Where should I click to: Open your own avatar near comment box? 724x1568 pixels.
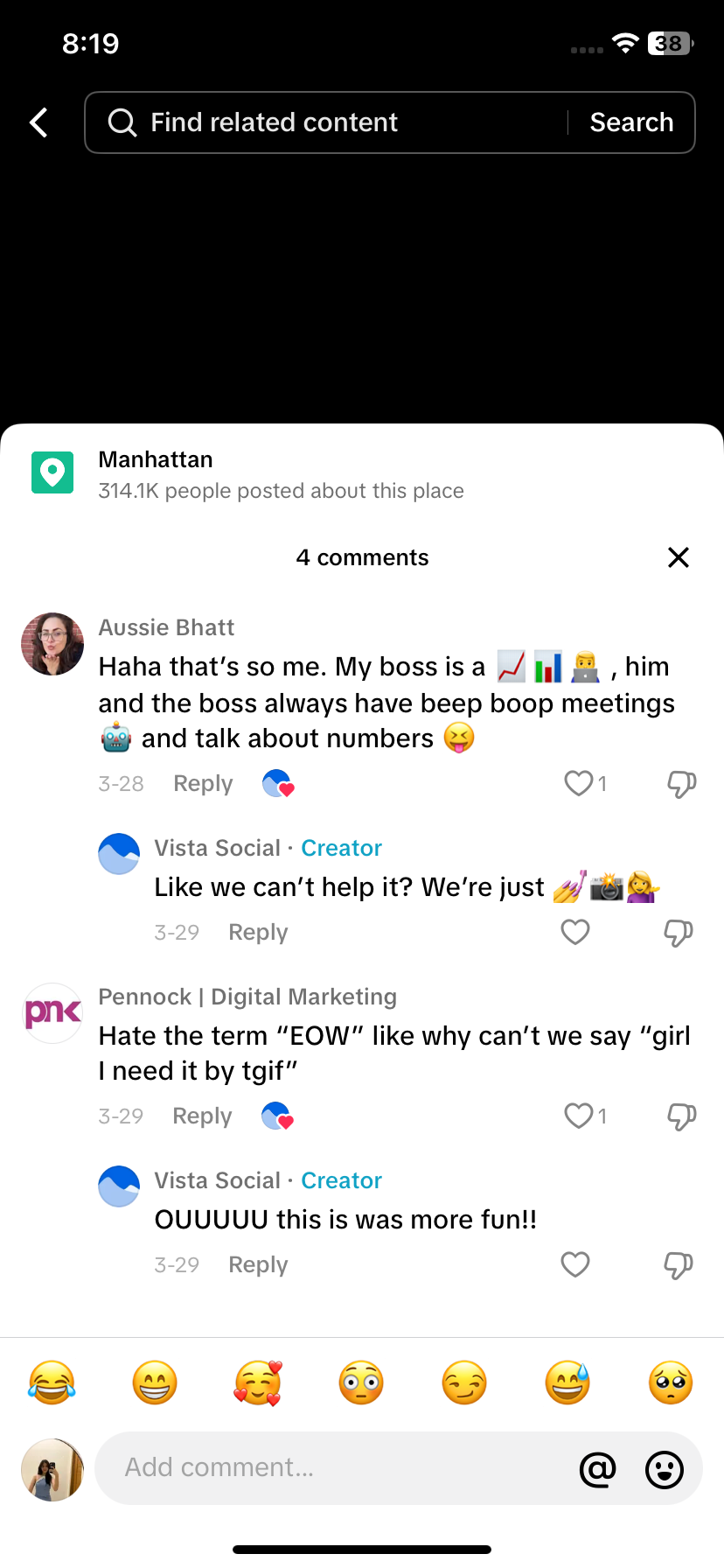click(x=52, y=1469)
